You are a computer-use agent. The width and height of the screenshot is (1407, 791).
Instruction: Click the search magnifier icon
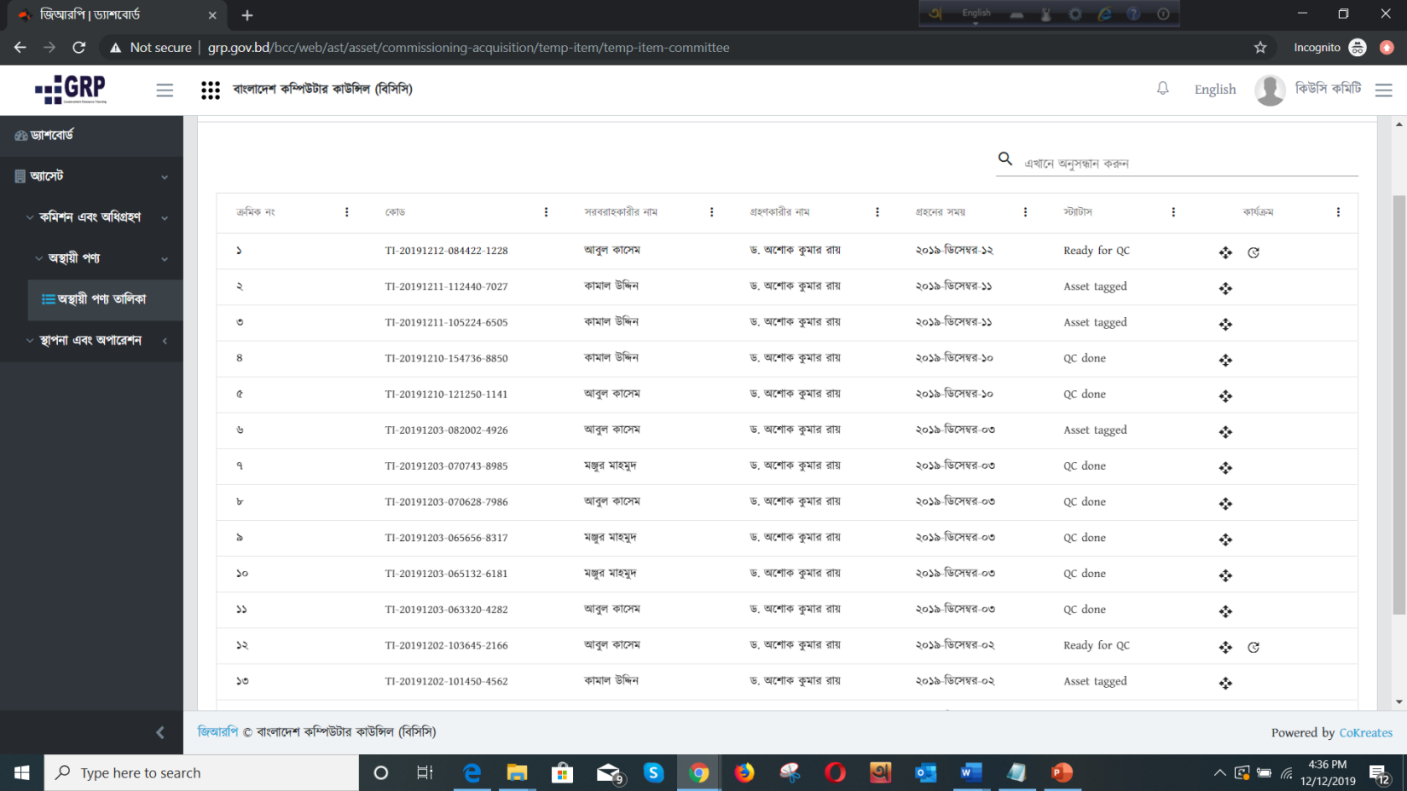point(1005,159)
